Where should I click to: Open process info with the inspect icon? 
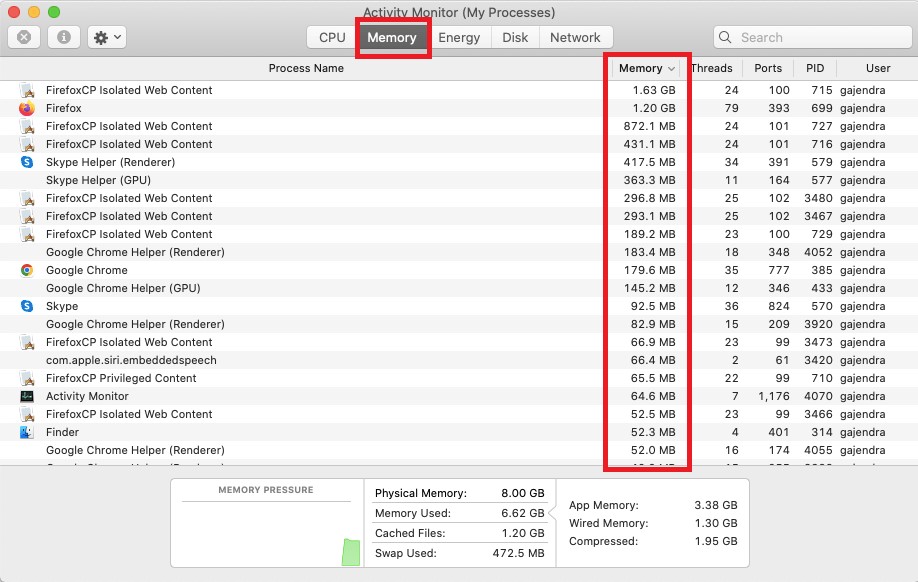[65, 37]
